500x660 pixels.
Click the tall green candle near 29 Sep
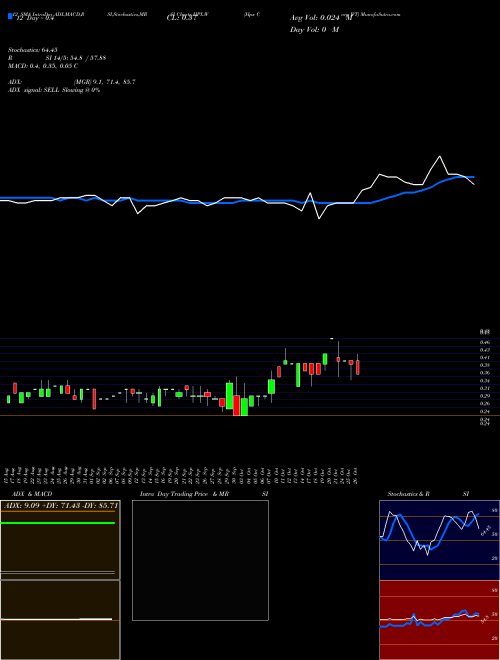point(229,396)
